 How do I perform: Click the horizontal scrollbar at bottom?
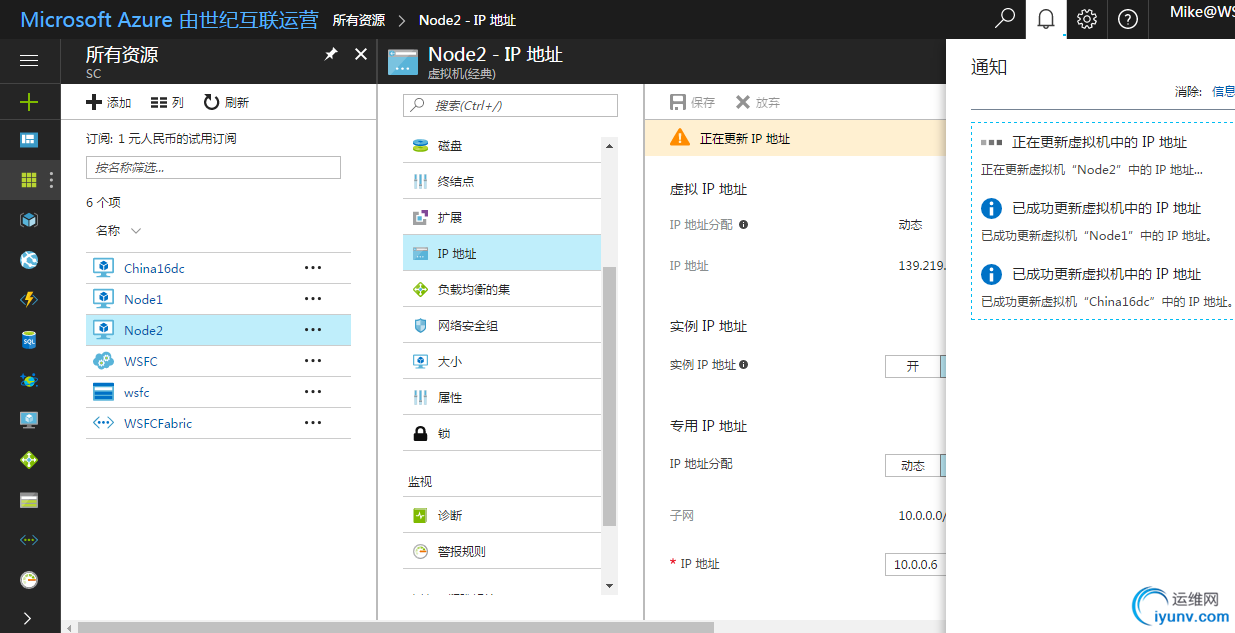[x=396, y=627]
